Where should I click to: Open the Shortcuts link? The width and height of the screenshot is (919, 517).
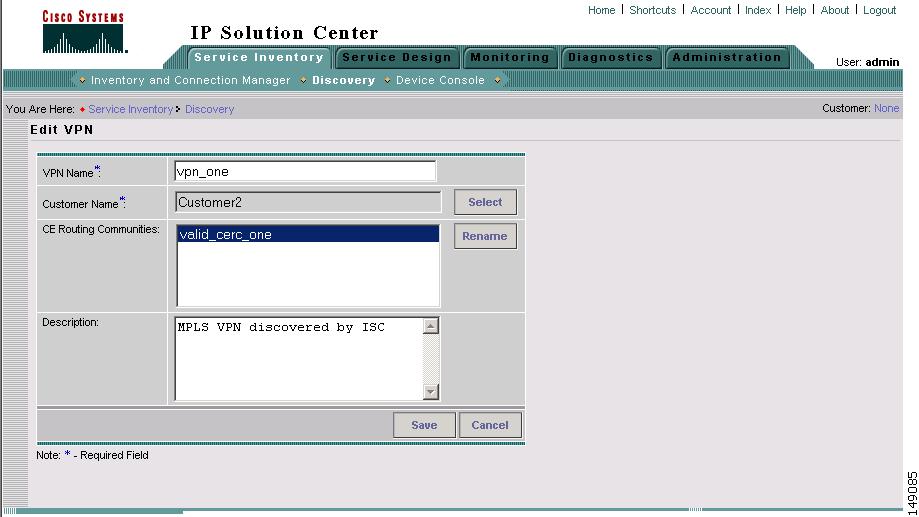652,10
